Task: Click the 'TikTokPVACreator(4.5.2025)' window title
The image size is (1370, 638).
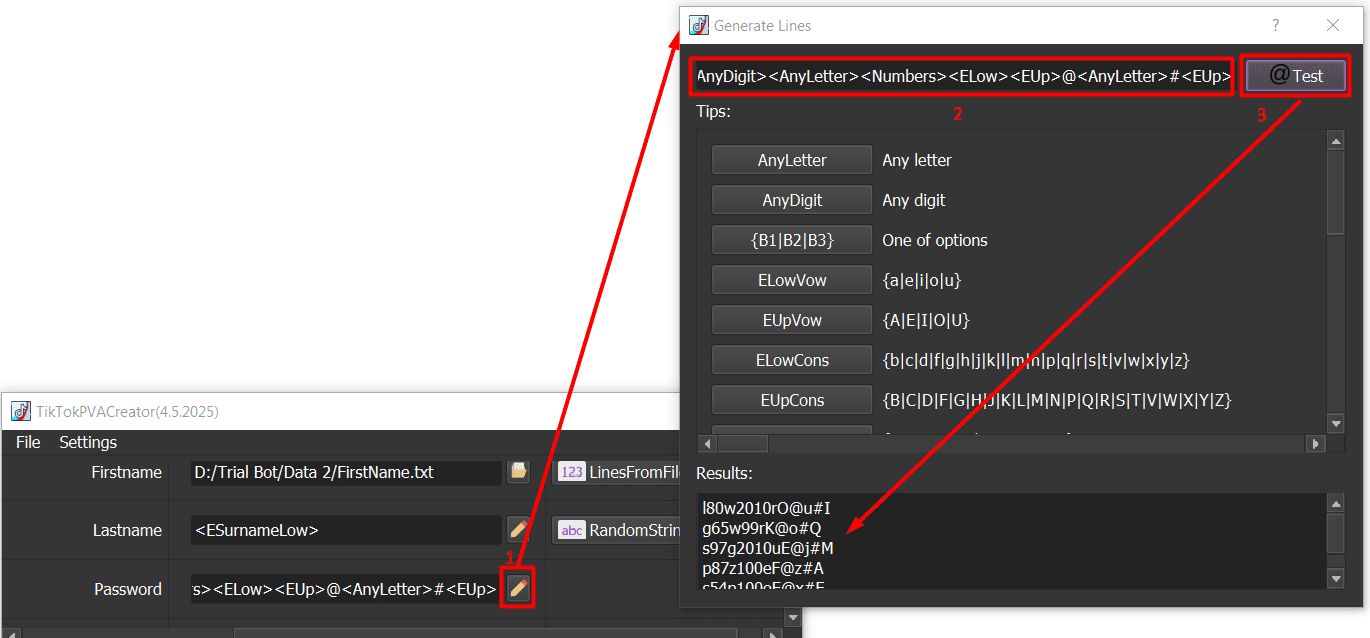Action: pos(128,411)
